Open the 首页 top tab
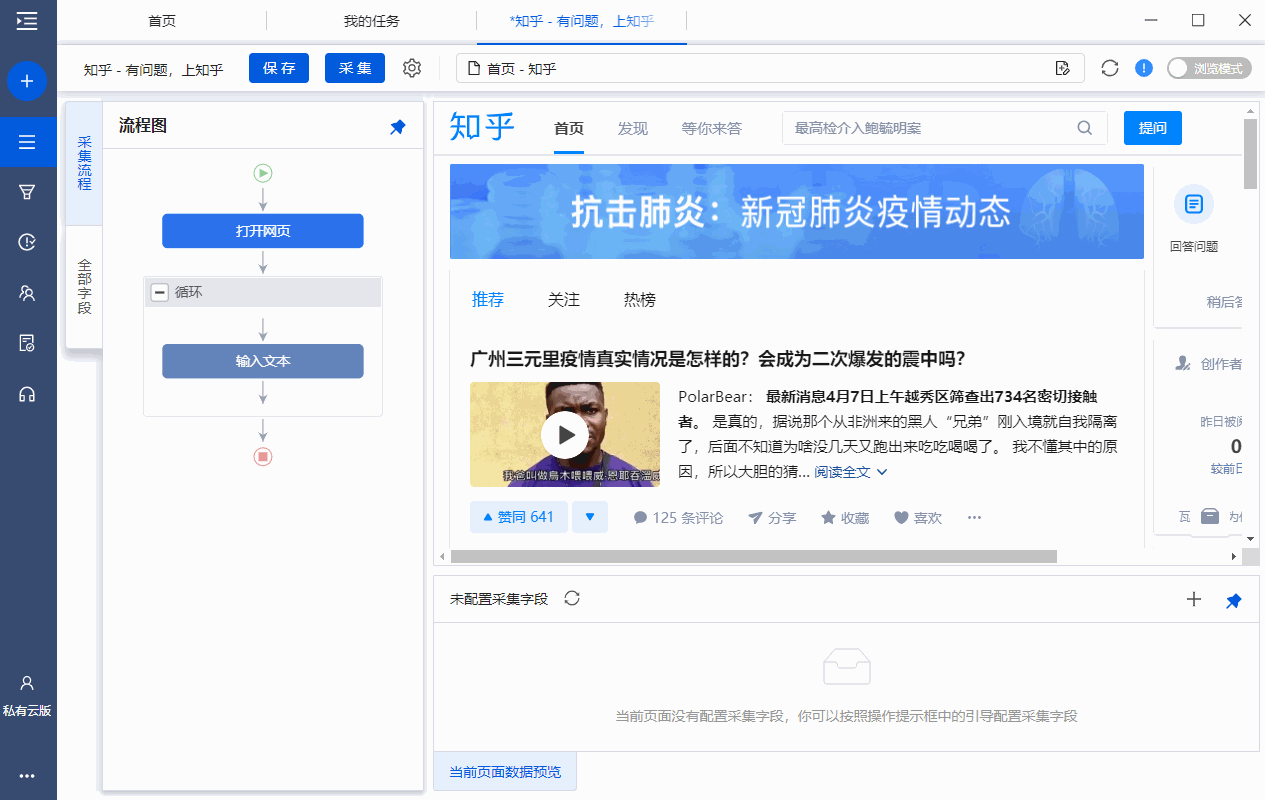Viewport: 1265px width, 800px height. (163, 20)
